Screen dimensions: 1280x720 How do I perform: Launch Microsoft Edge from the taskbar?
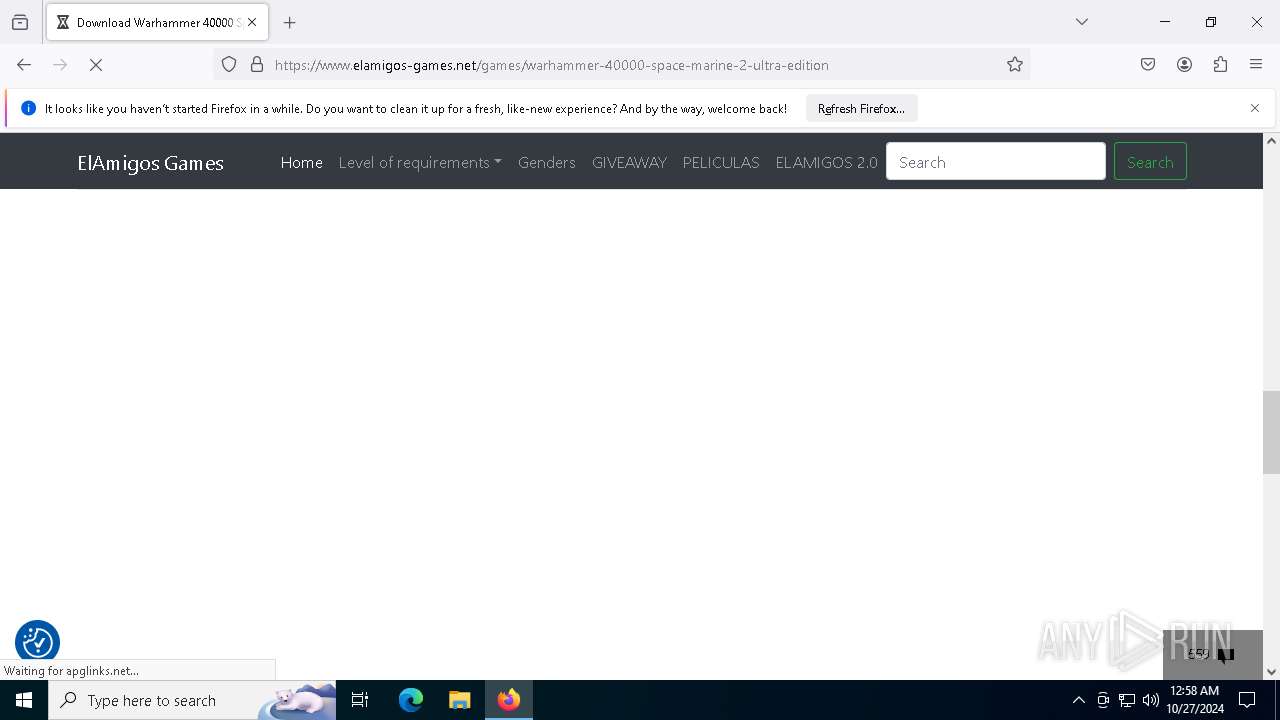(411, 700)
